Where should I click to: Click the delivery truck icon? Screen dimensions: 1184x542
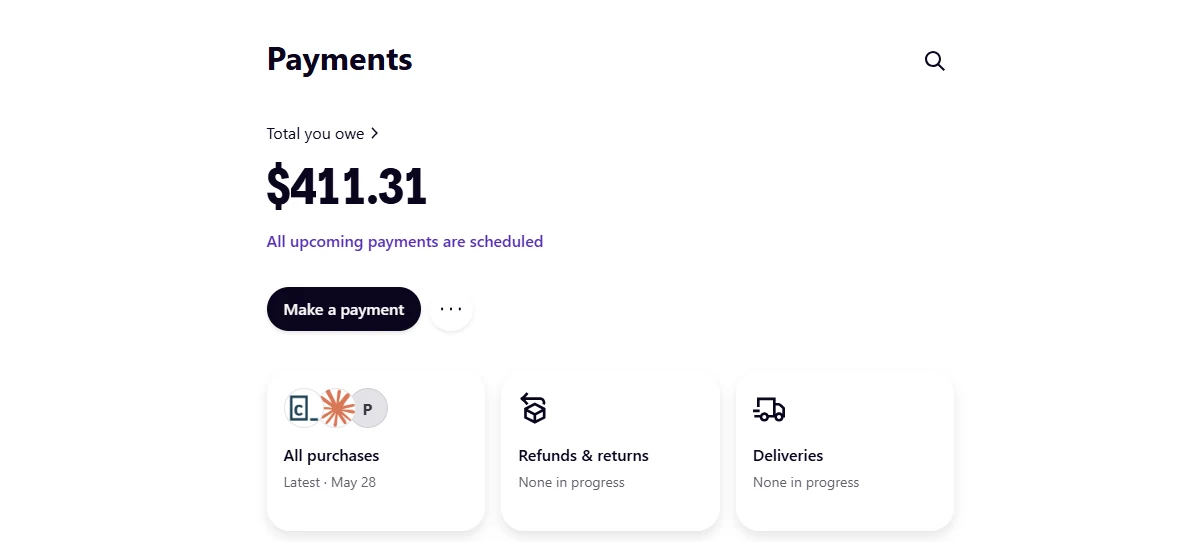769,409
